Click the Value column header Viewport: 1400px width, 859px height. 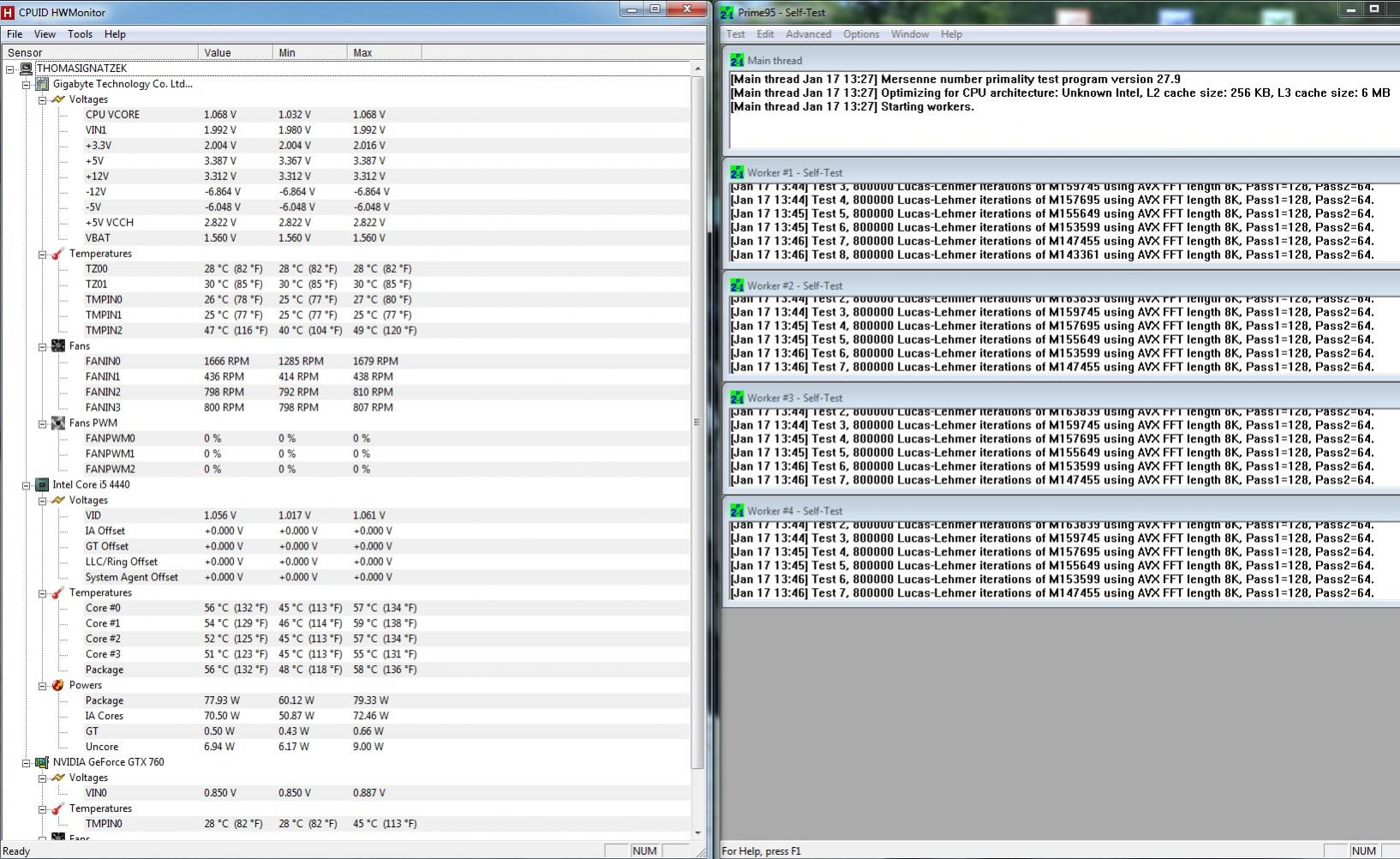coord(236,52)
